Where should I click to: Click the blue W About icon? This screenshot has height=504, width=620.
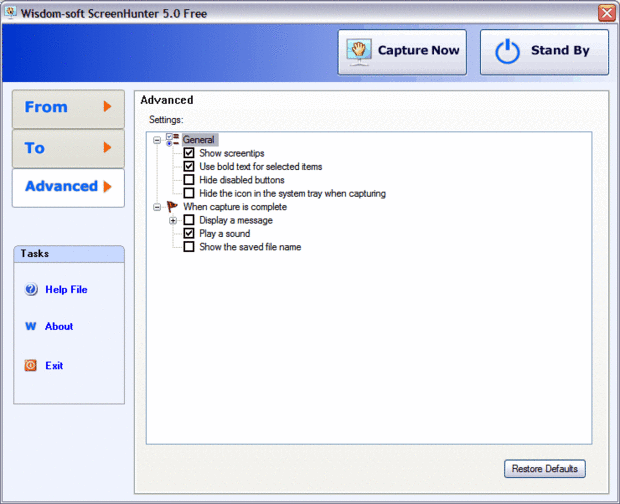[x=31, y=326]
